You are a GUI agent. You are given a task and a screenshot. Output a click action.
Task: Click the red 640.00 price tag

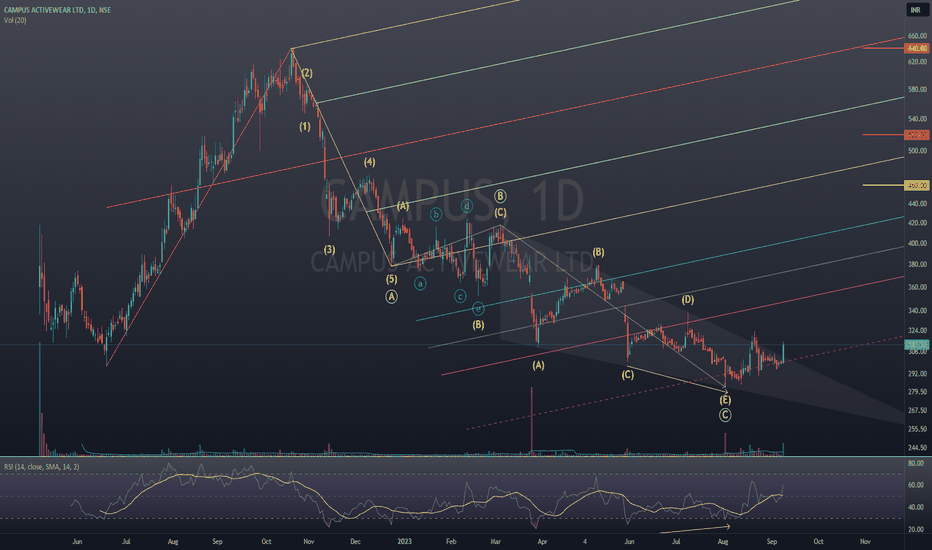(916, 48)
